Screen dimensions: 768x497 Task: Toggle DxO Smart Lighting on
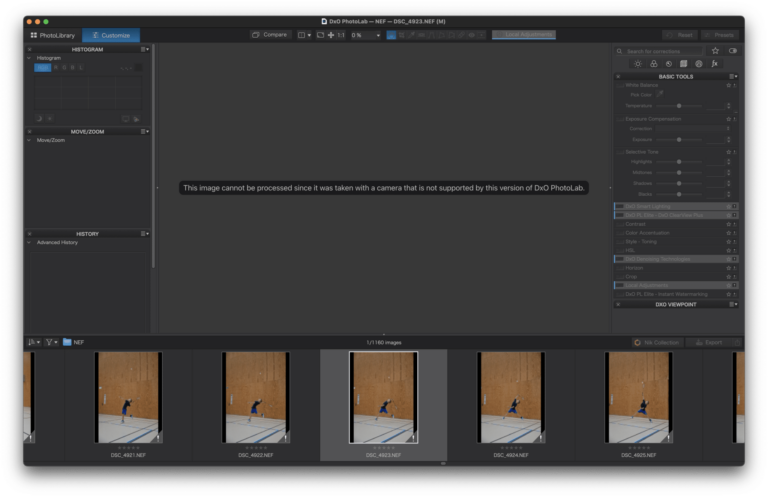click(619, 206)
